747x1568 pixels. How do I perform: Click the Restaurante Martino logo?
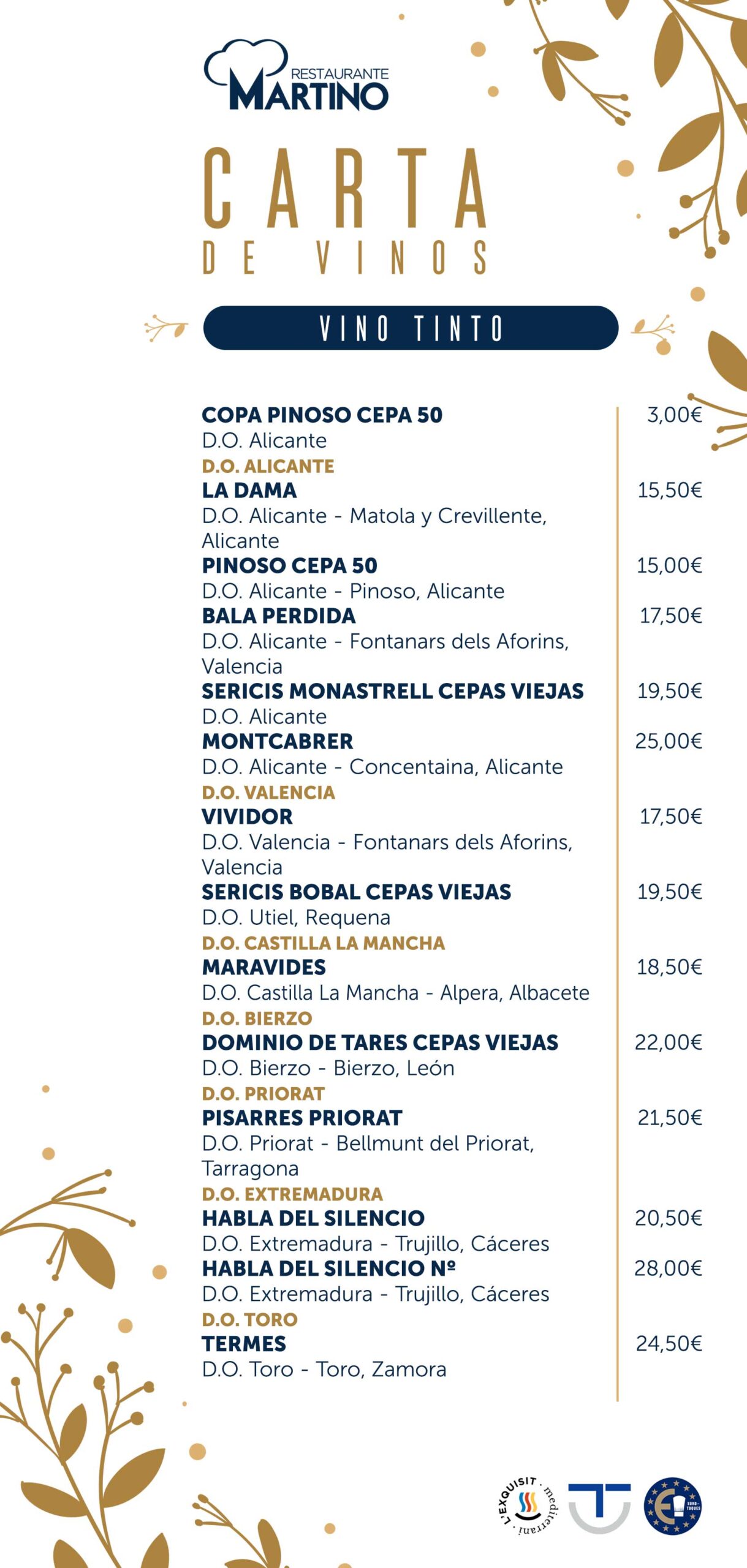[296, 76]
